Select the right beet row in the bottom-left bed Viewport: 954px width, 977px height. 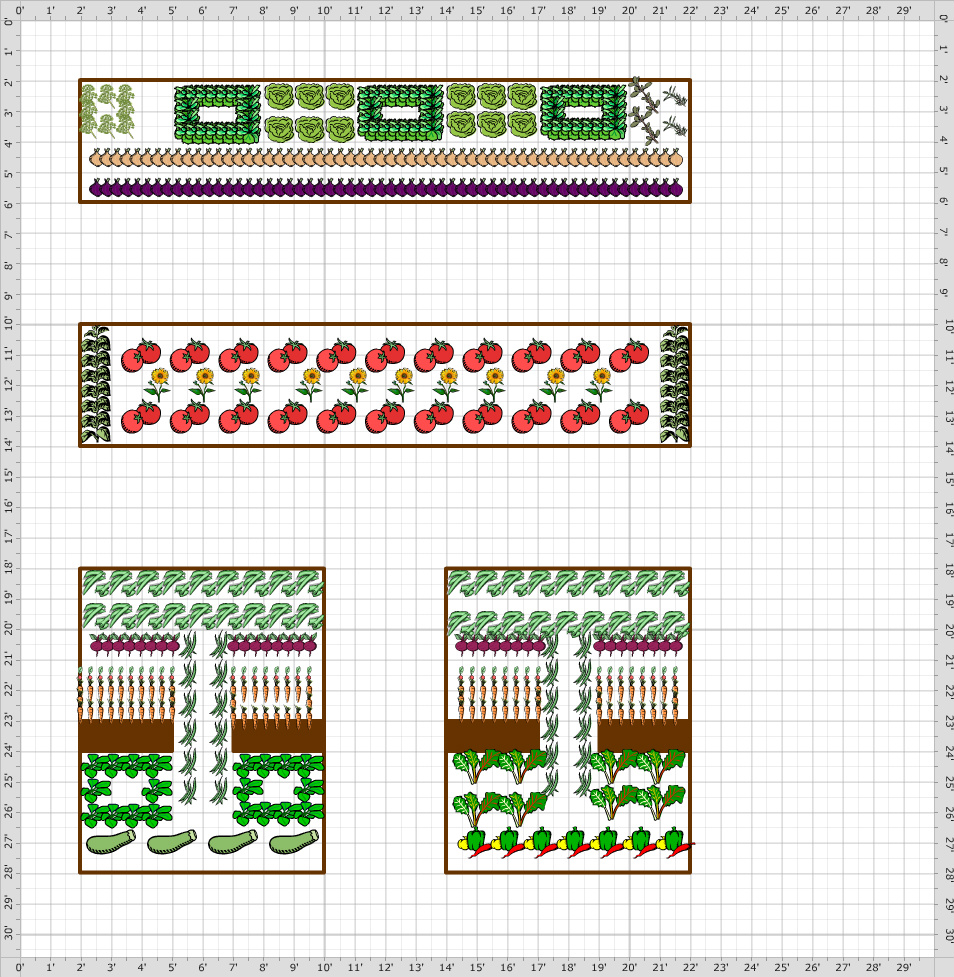pos(272,644)
